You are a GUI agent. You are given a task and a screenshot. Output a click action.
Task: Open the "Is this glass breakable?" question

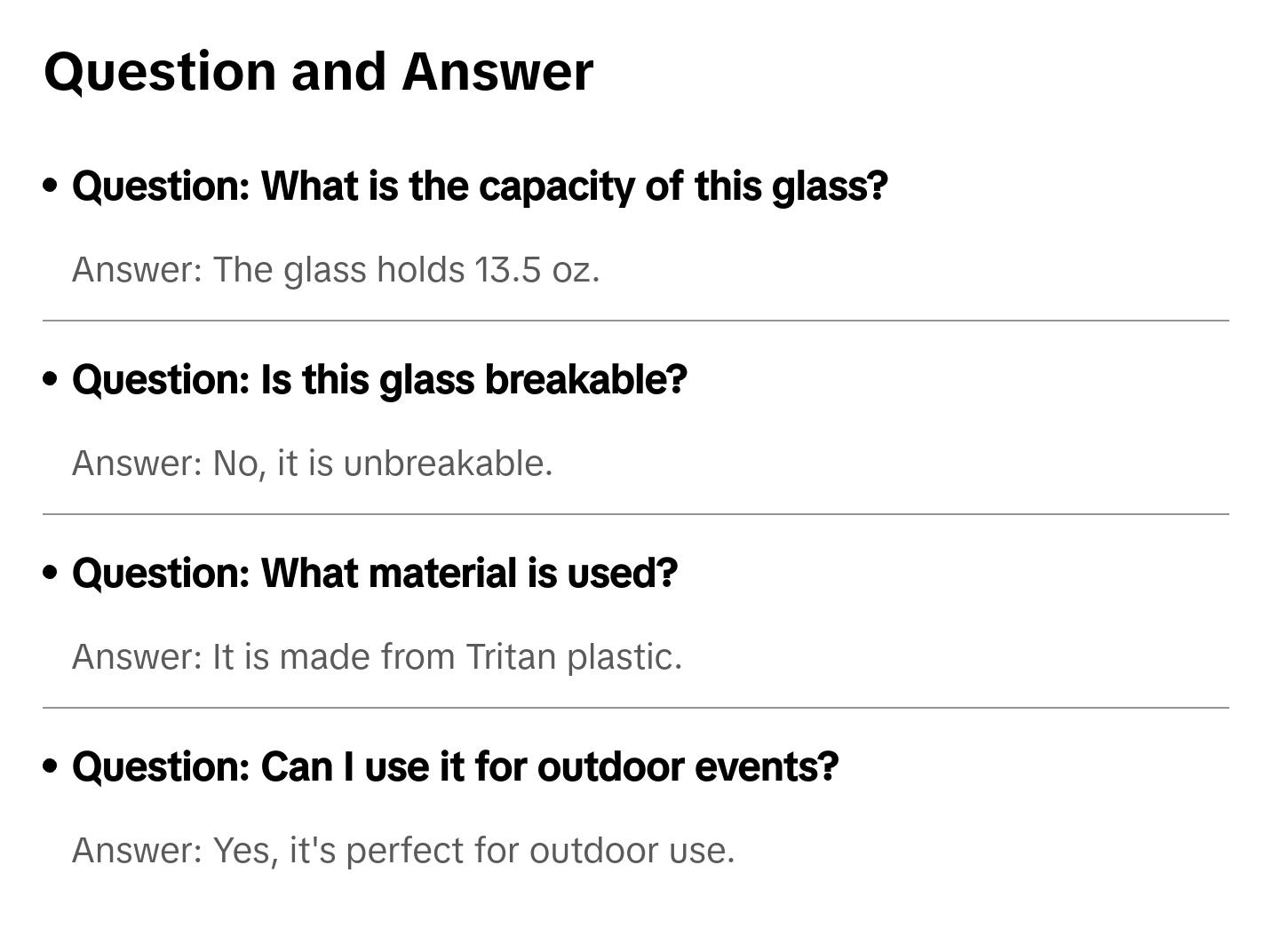379,380
